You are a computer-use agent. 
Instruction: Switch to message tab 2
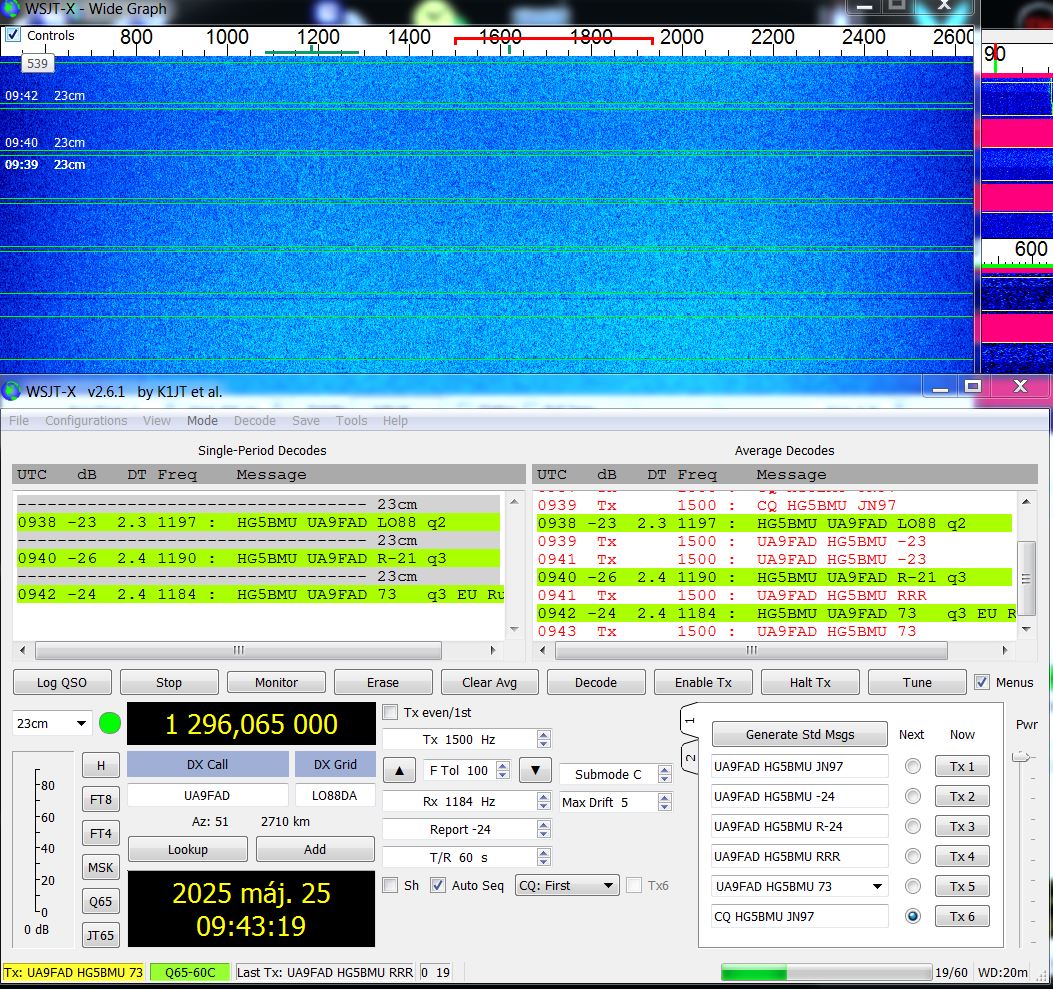coord(690,758)
